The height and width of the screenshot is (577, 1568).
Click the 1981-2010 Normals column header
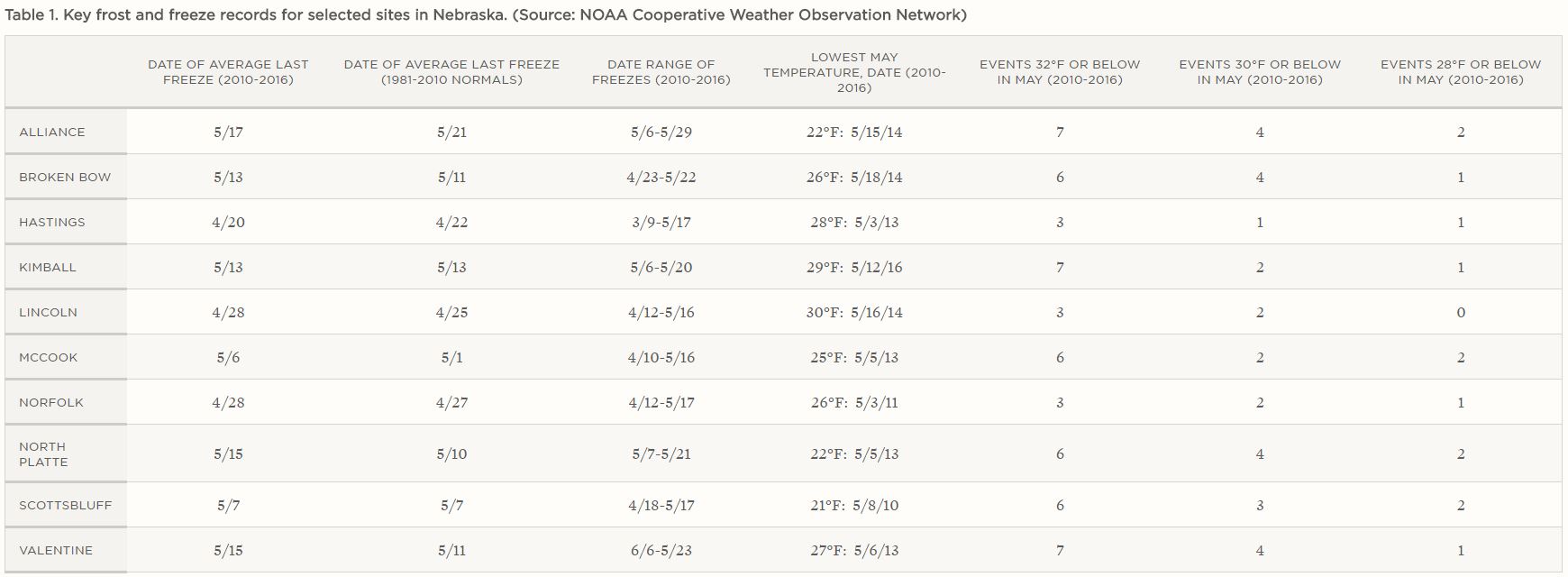451,72
